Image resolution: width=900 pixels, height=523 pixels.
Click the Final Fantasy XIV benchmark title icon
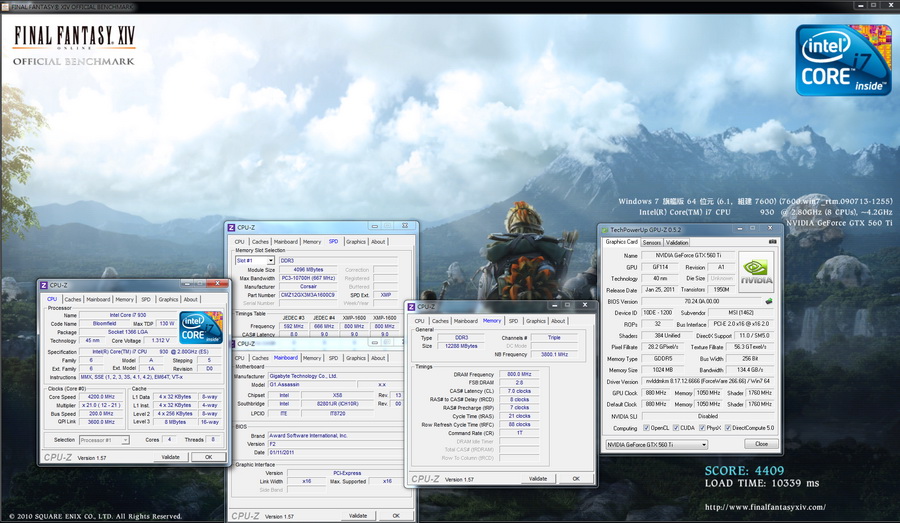tap(5, 6)
